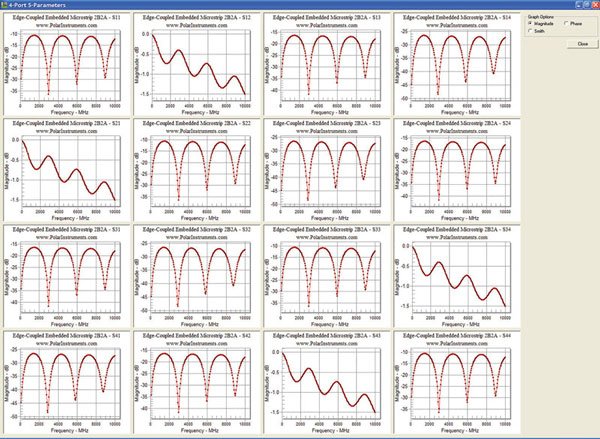
Task: Open the 4-Port S-Parameters title bar icon
Action: click(x=4, y=5)
